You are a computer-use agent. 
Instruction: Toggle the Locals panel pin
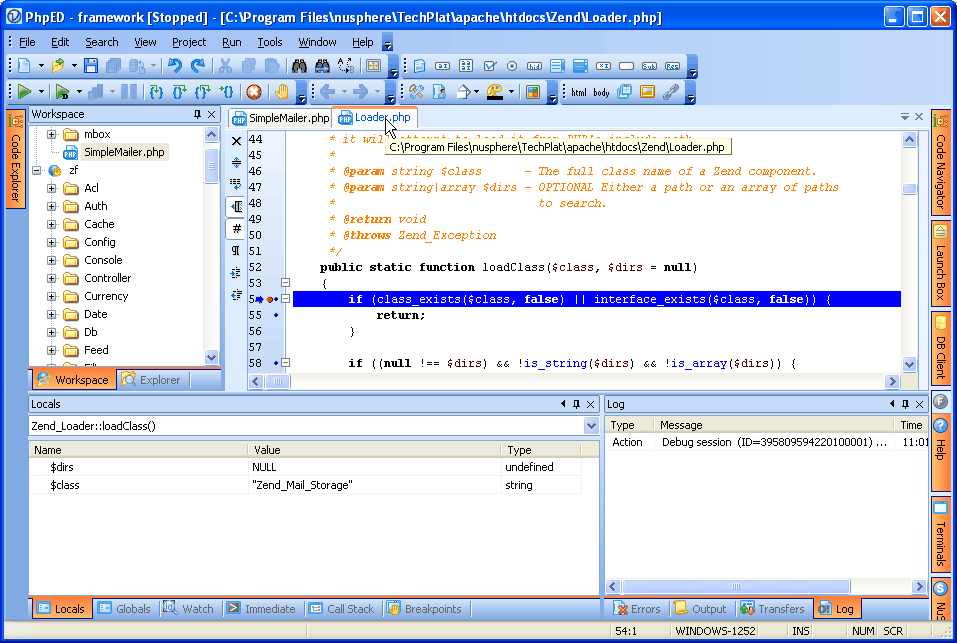[576, 404]
